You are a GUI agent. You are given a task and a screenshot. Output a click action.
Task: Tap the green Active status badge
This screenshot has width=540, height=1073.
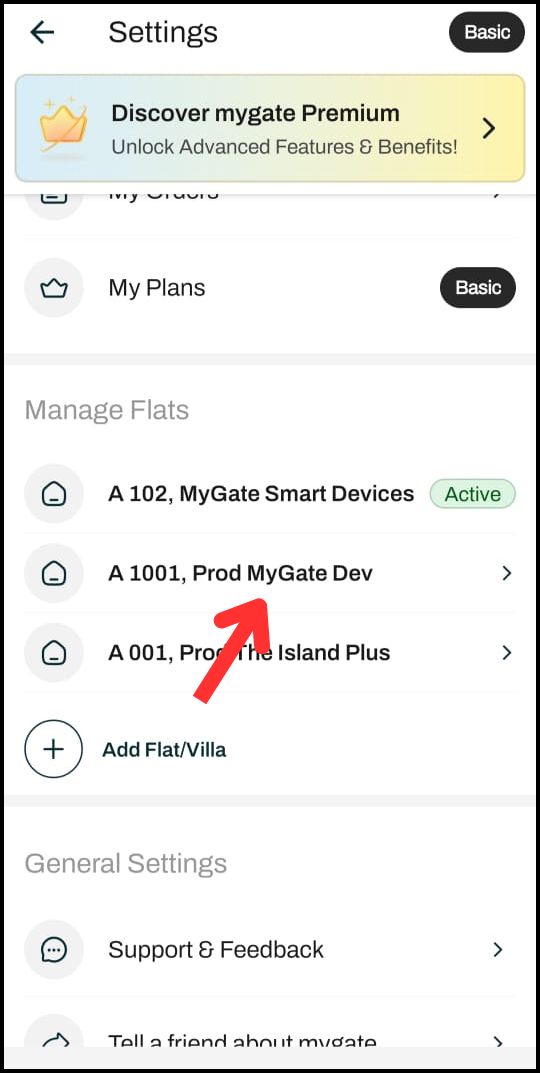click(472, 494)
